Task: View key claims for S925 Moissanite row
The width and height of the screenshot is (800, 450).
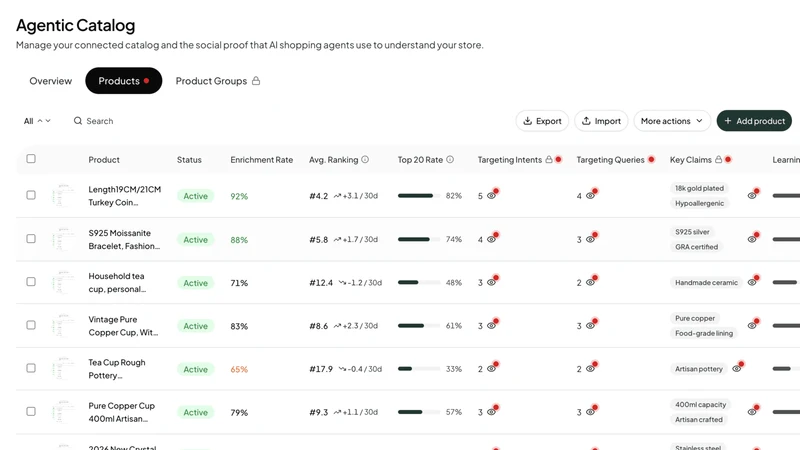Action: click(x=752, y=239)
